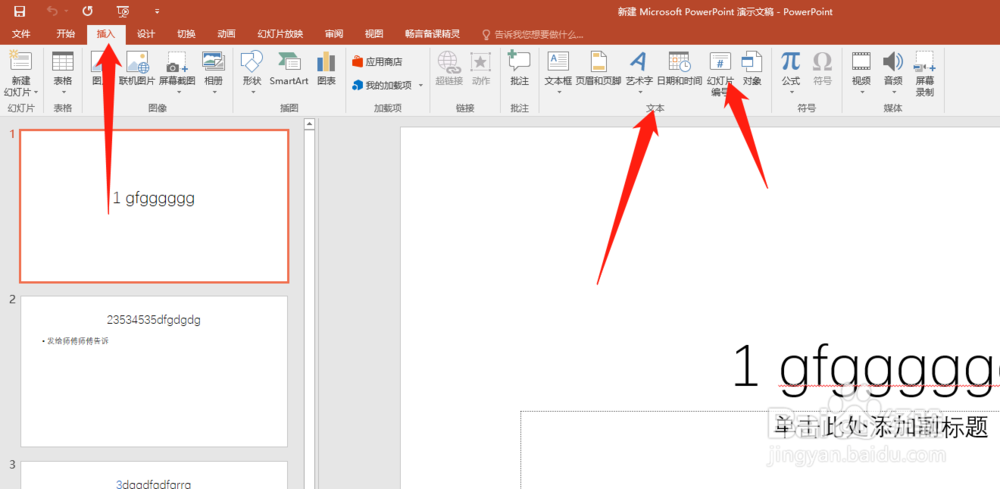Viewport: 1000px width, 489px height.
Task: Click the 告诉我您想要做什么 search box
Action: [x=532, y=34]
